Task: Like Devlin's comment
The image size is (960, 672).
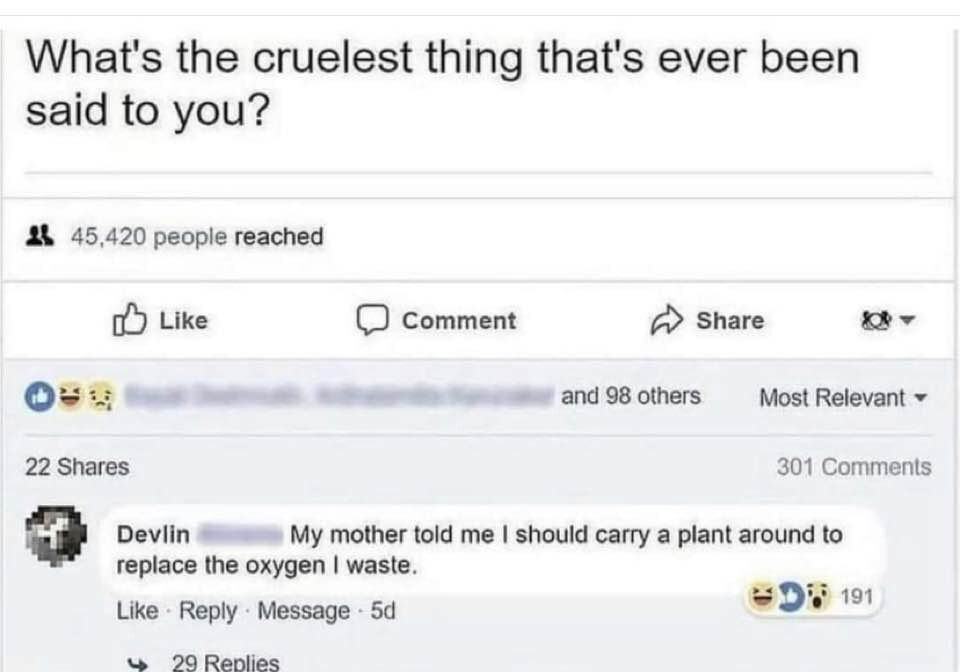Action: [x=137, y=610]
